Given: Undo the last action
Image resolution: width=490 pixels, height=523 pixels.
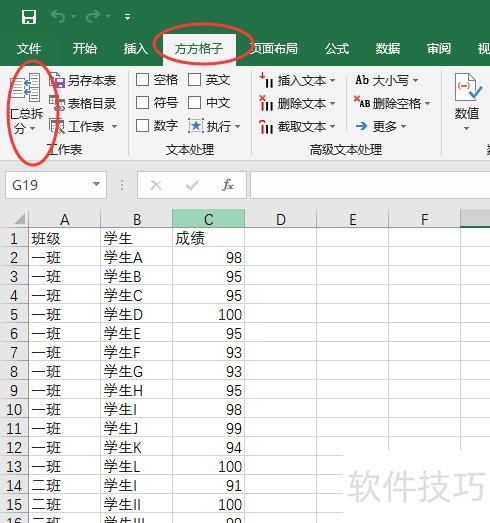Looking at the screenshot, I should (58, 16).
